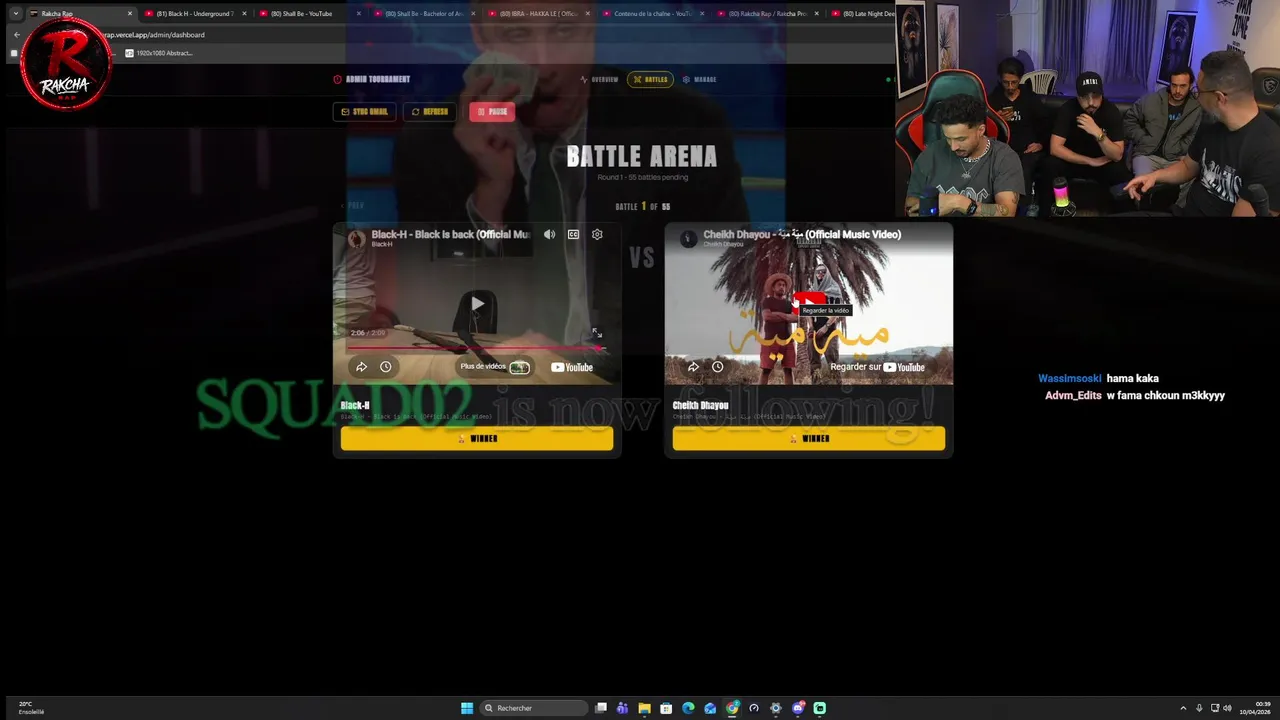The width and height of the screenshot is (1280, 720).
Task: Share the Cheikh Dhayou video
Action: pos(693,367)
